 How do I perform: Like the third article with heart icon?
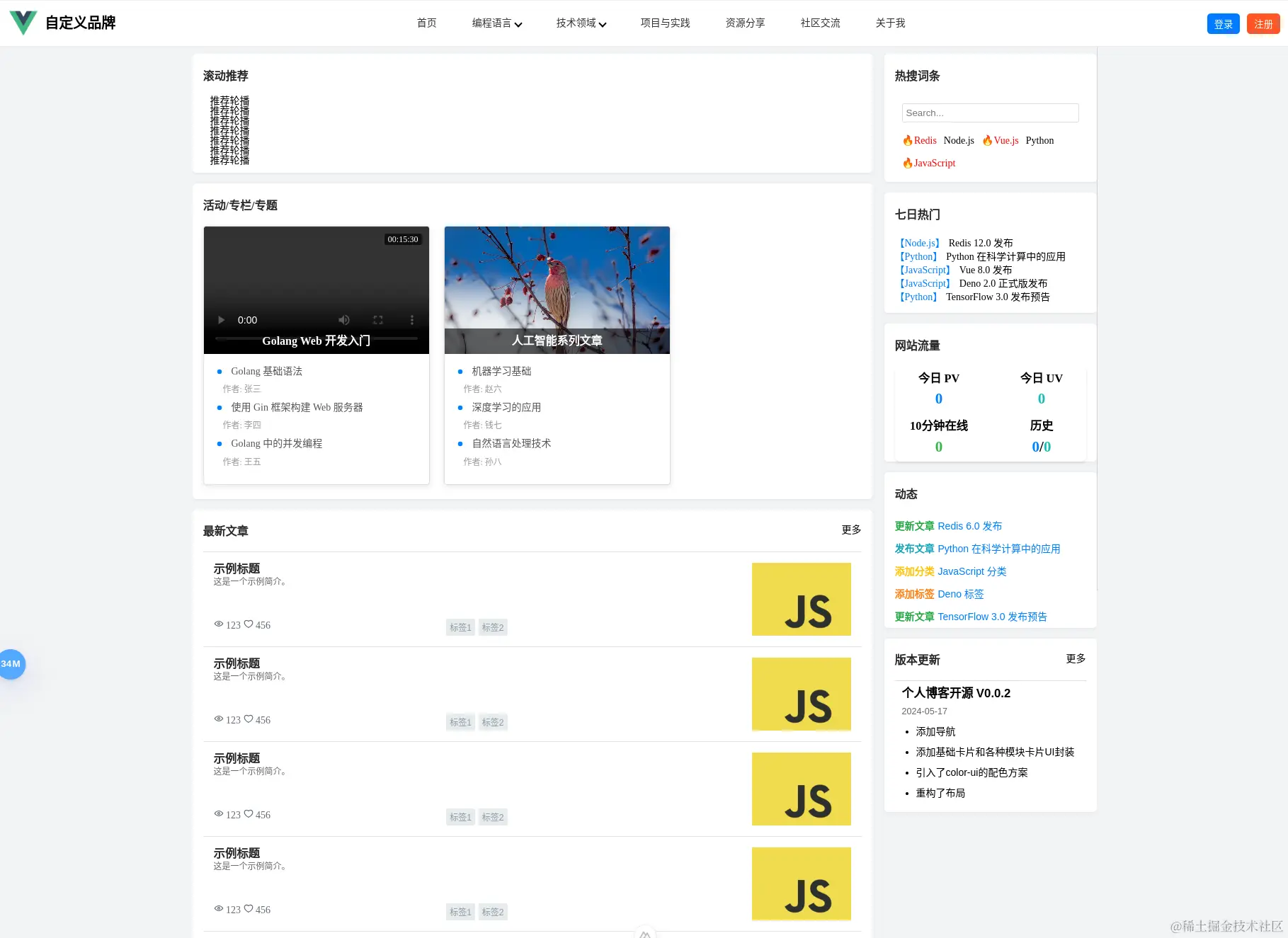[x=249, y=814]
